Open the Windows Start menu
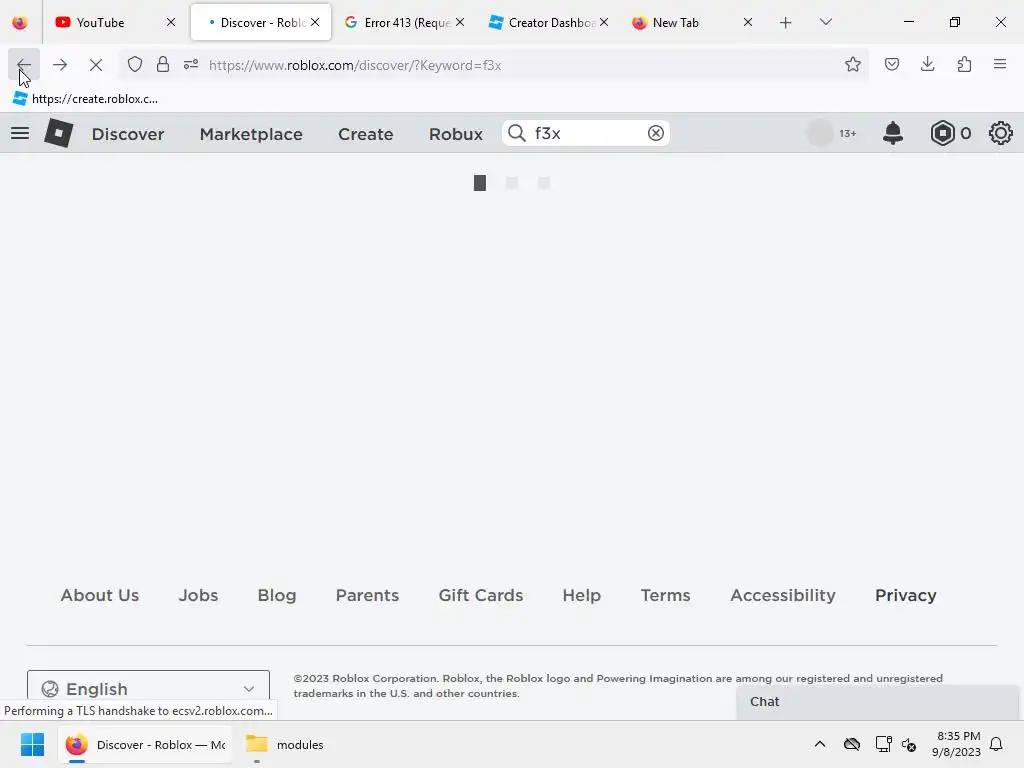This screenshot has width=1024, height=768. [32, 744]
